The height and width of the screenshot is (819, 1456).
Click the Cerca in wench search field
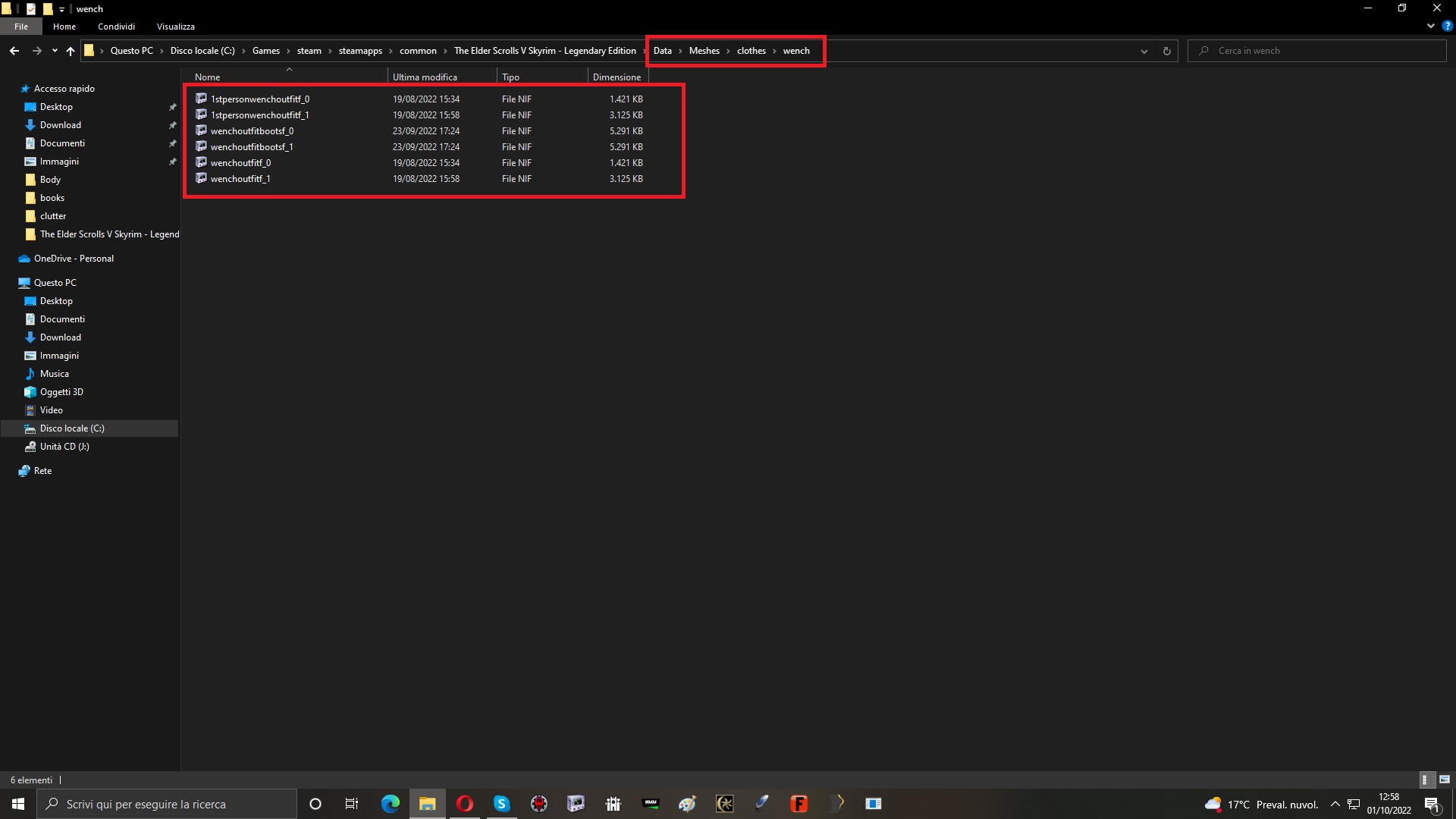1319,51
